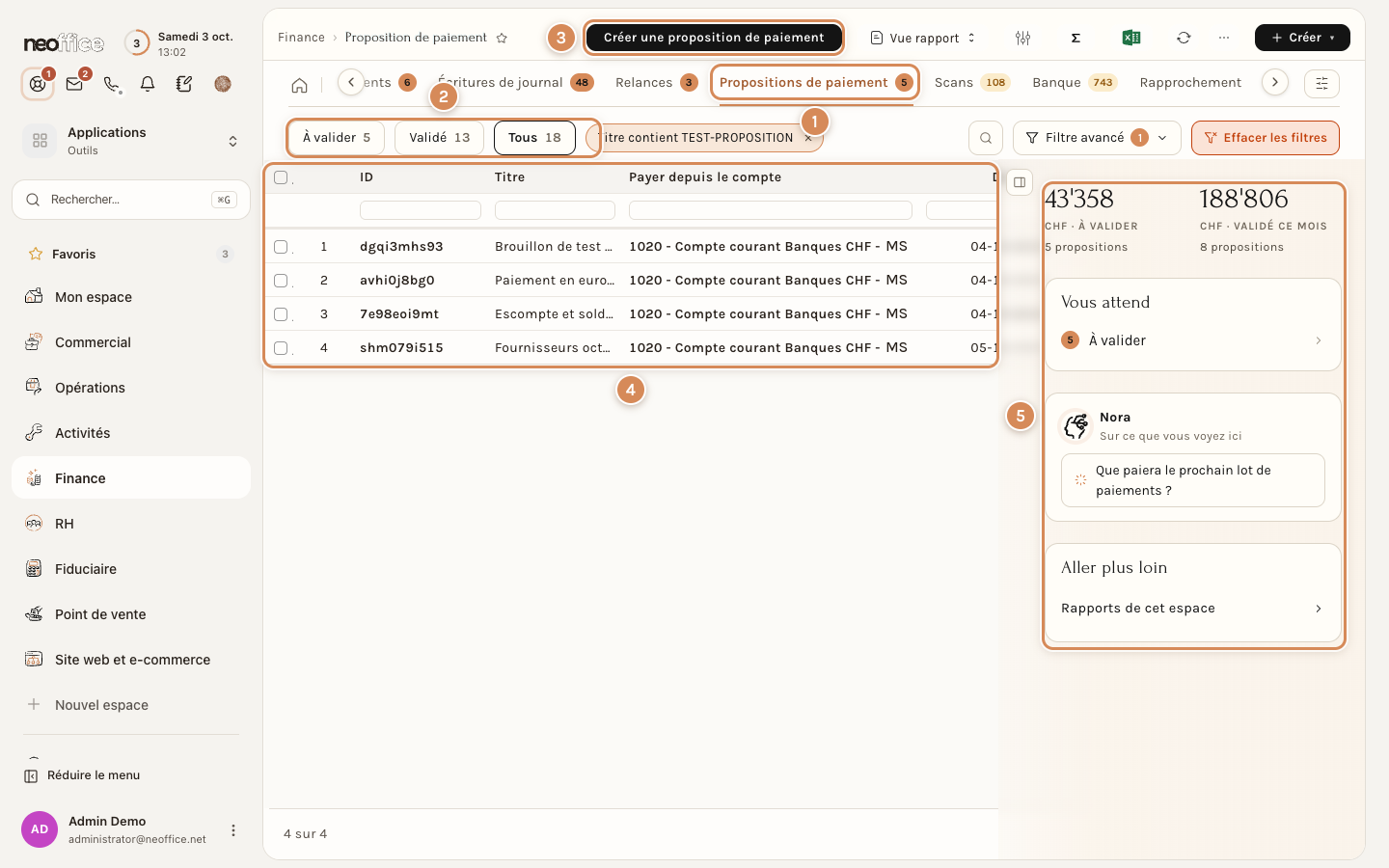Open the Rapprochement tab
This screenshot has height=868, width=1389.
pyautogui.click(x=1190, y=83)
